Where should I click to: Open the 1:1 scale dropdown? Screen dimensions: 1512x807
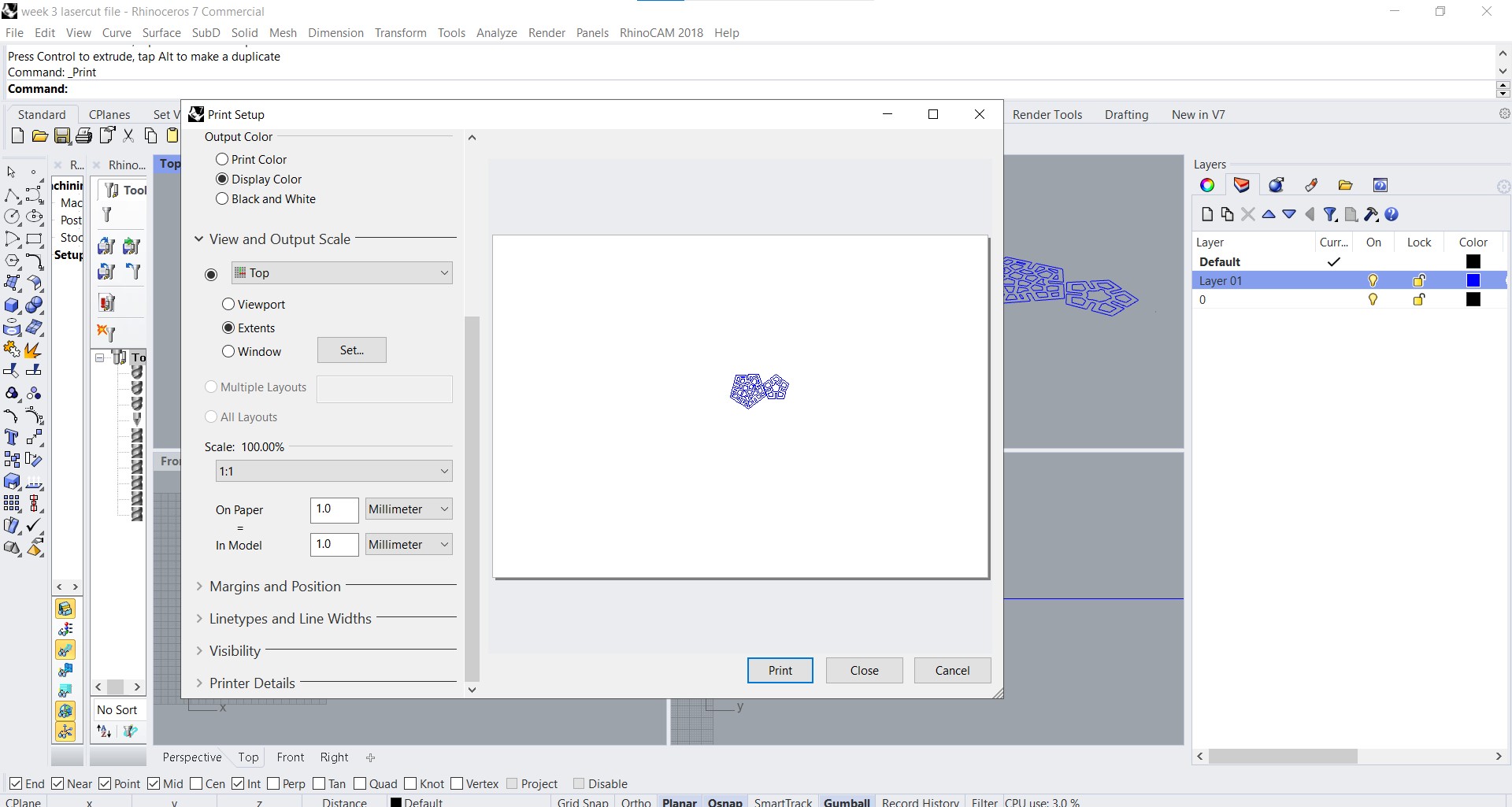[334, 471]
